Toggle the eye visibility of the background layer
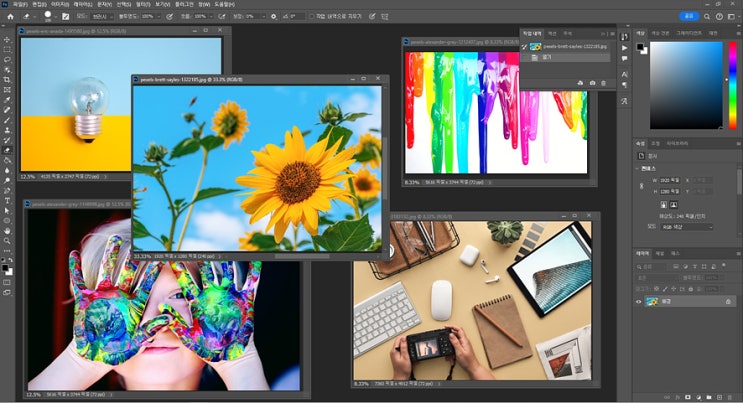This screenshot has height=403, width=743. click(x=640, y=301)
